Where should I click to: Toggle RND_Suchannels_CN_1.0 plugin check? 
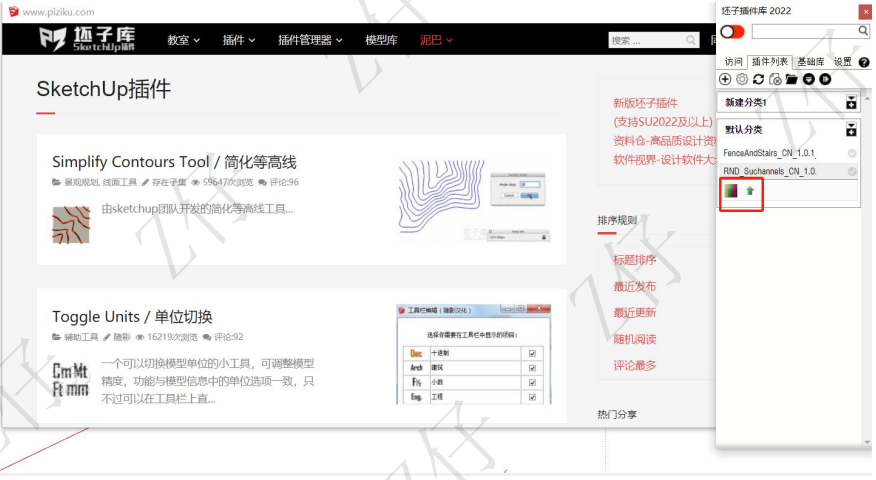pos(851,172)
